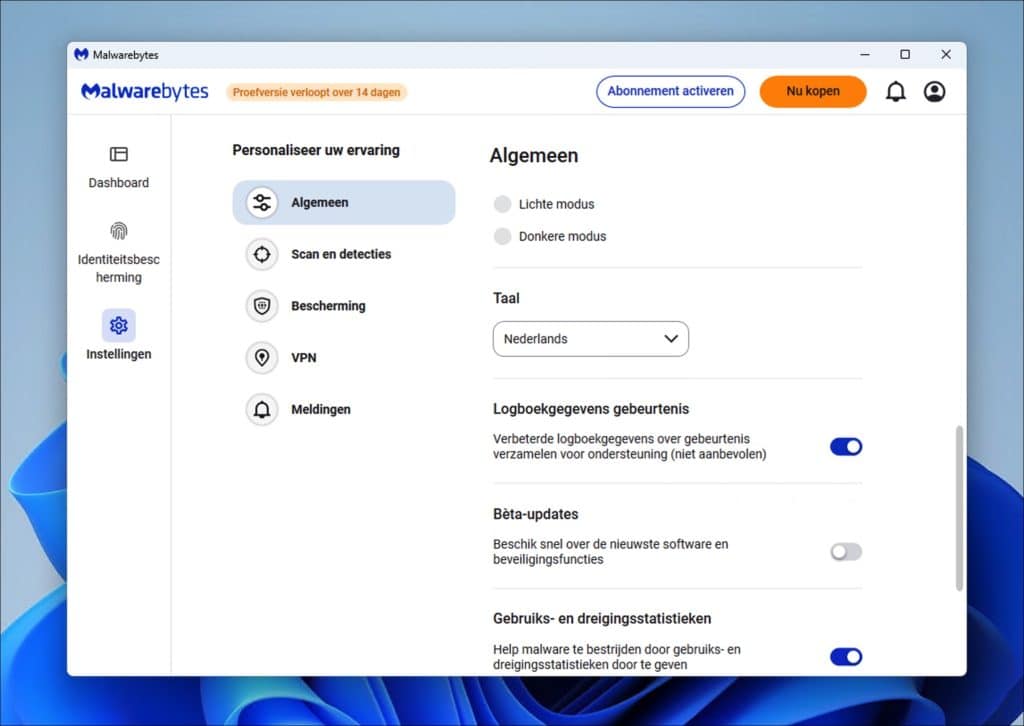Click the Proefversie verloopt over 14 dagen badge

317,92
